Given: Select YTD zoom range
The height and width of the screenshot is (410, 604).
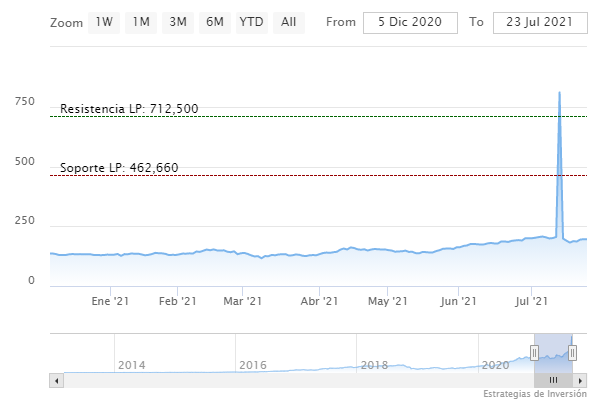Looking at the screenshot, I should point(251,22).
